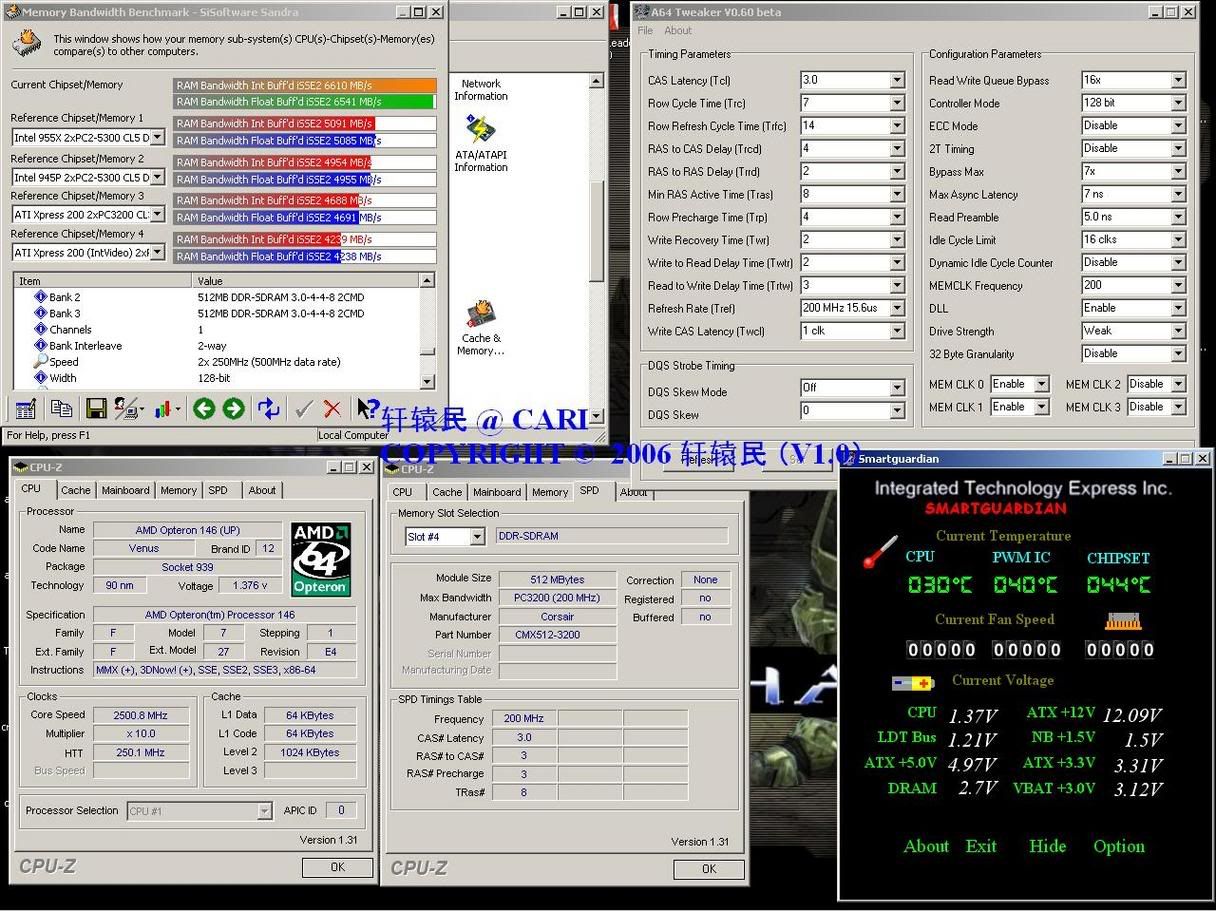Click the green RAM Bandwidth Float 6541 MB/s bar
This screenshot has width=1216, height=912.
(305, 102)
